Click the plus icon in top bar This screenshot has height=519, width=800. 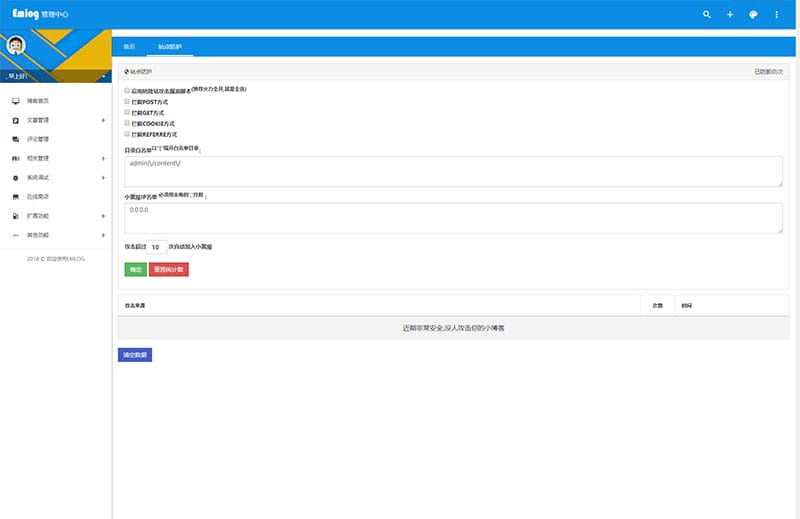click(730, 15)
